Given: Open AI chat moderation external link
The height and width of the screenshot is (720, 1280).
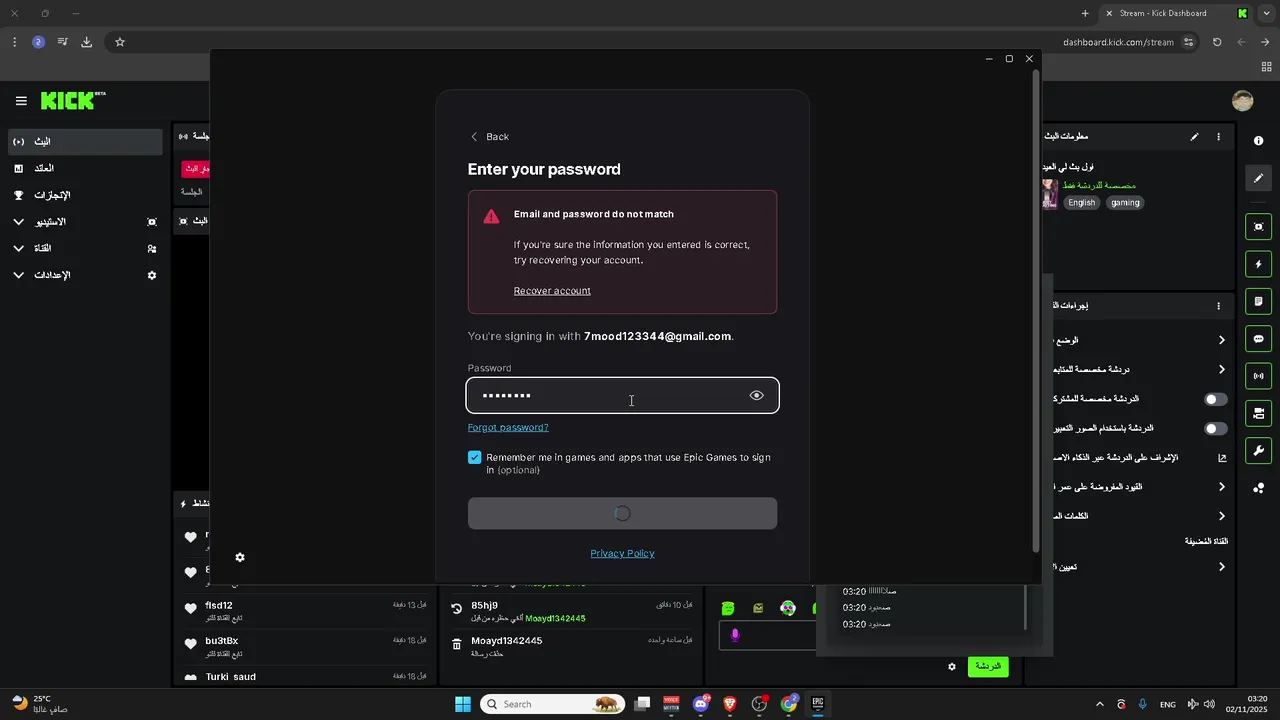Looking at the screenshot, I should click(1221, 458).
